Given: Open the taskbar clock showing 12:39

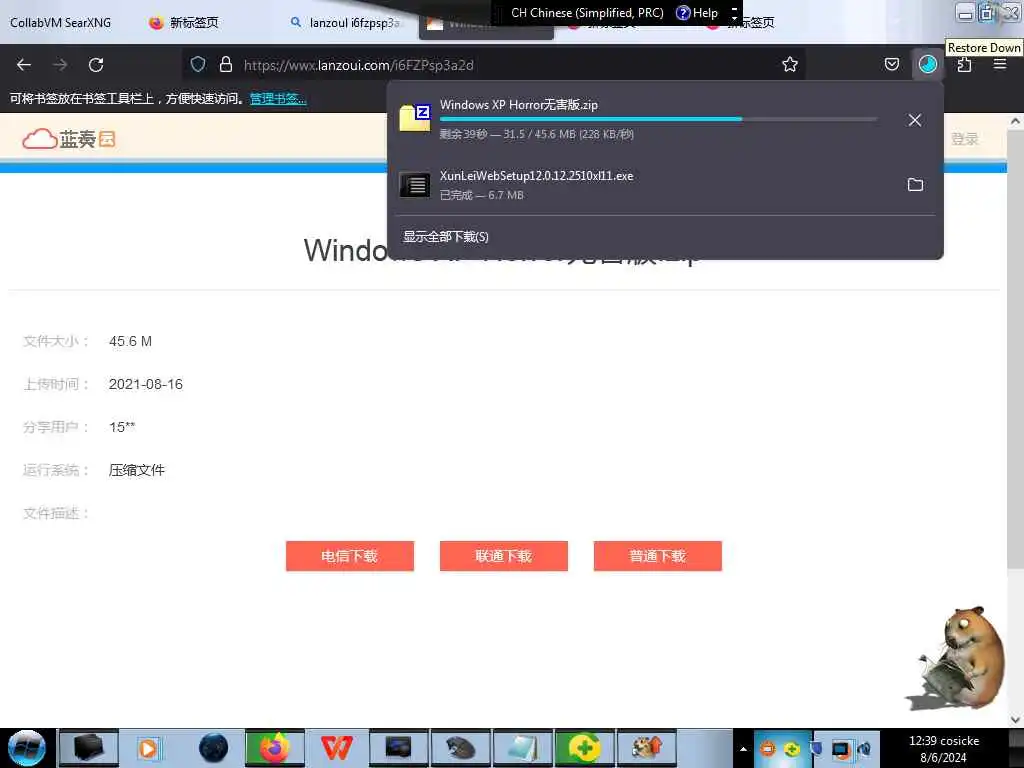Looking at the screenshot, I should point(944,749).
